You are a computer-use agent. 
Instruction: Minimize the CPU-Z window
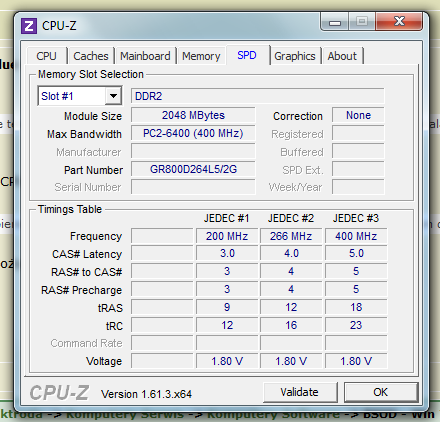point(335,22)
